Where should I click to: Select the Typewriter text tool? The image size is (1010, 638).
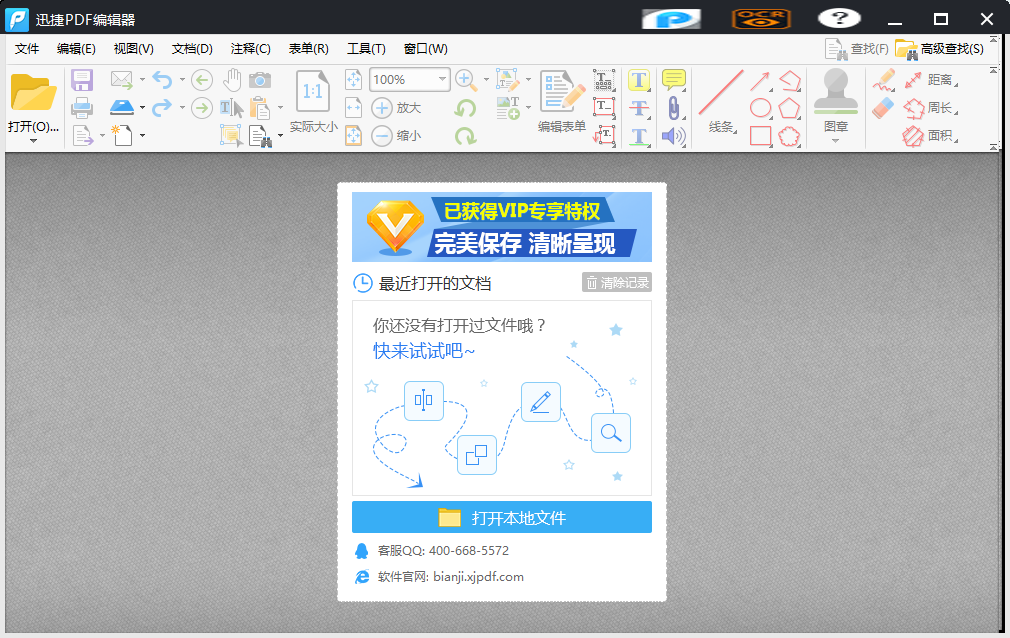(x=604, y=80)
